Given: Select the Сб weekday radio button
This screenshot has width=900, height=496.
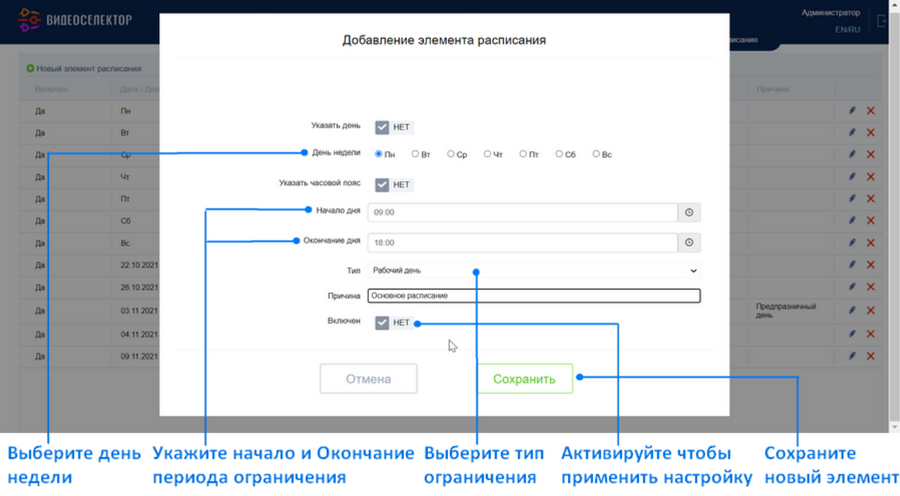Looking at the screenshot, I should click(558, 154).
